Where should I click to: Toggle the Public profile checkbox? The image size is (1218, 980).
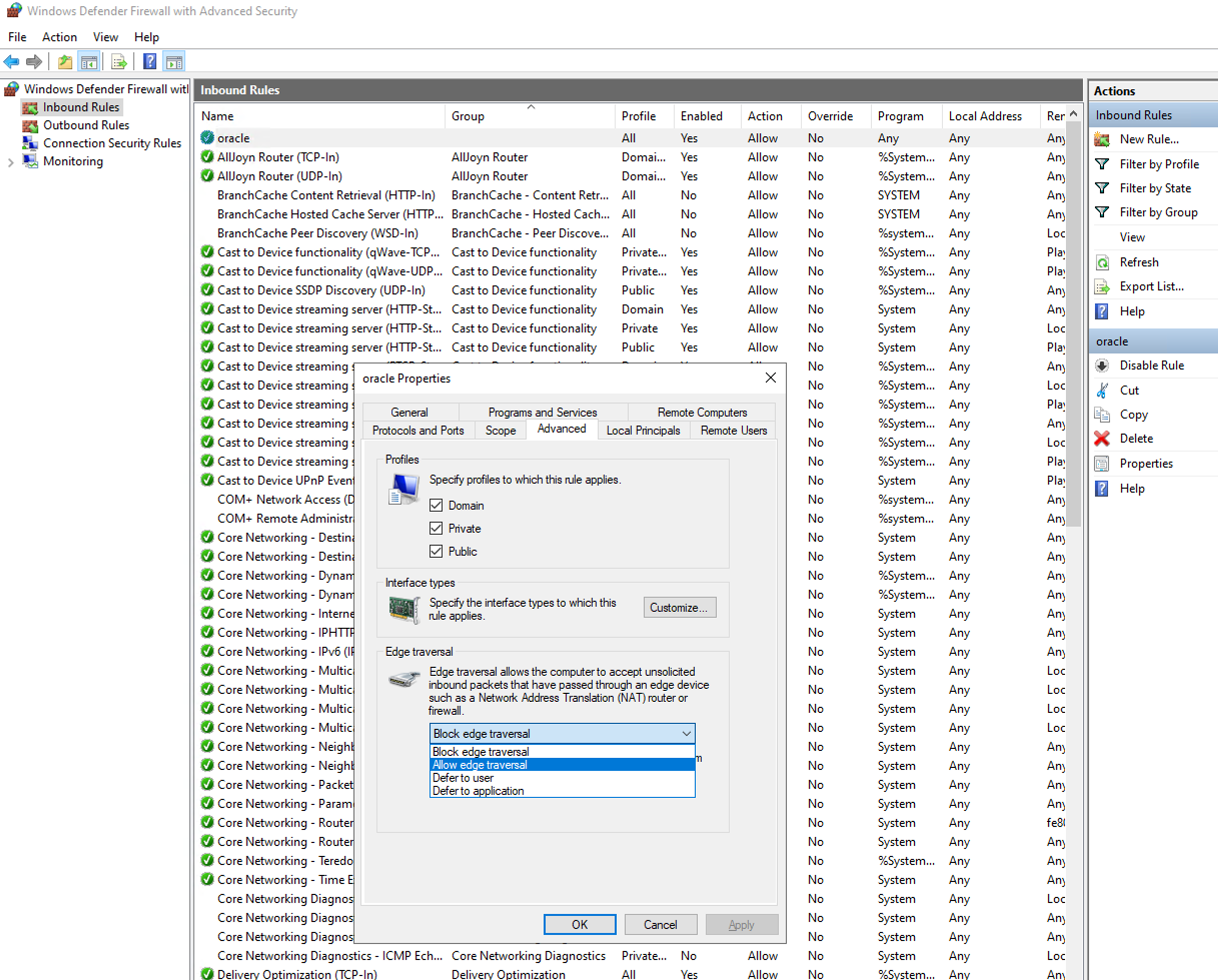435,552
